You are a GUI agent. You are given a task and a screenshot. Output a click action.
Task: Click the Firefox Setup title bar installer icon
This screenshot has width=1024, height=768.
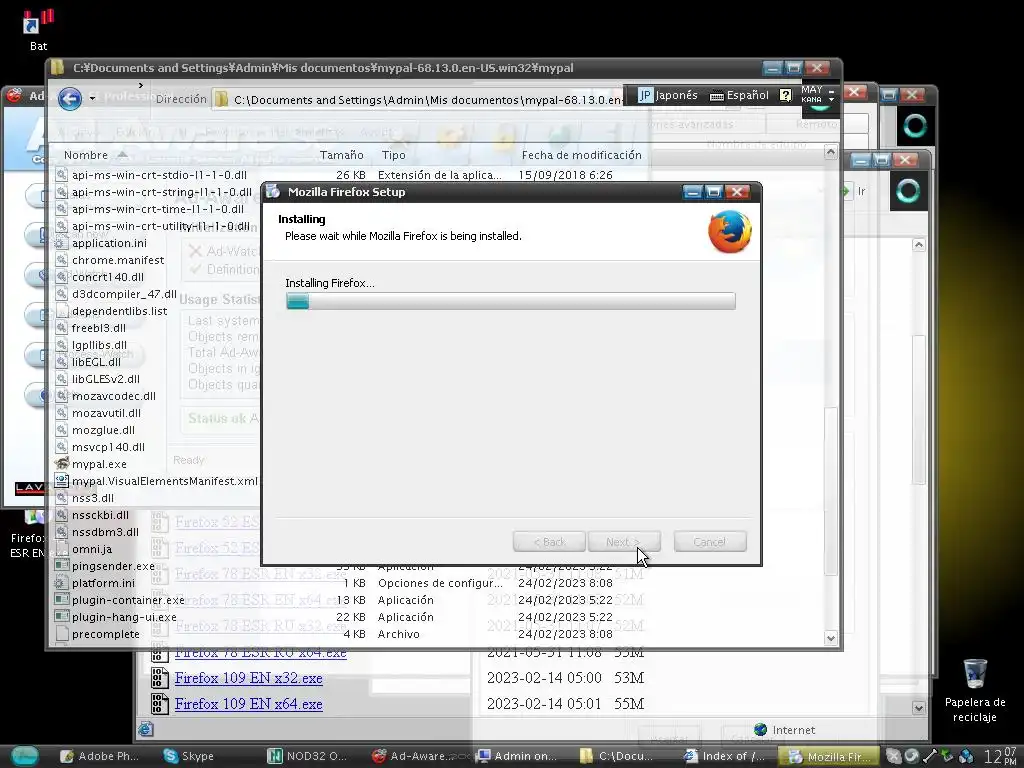(273, 191)
